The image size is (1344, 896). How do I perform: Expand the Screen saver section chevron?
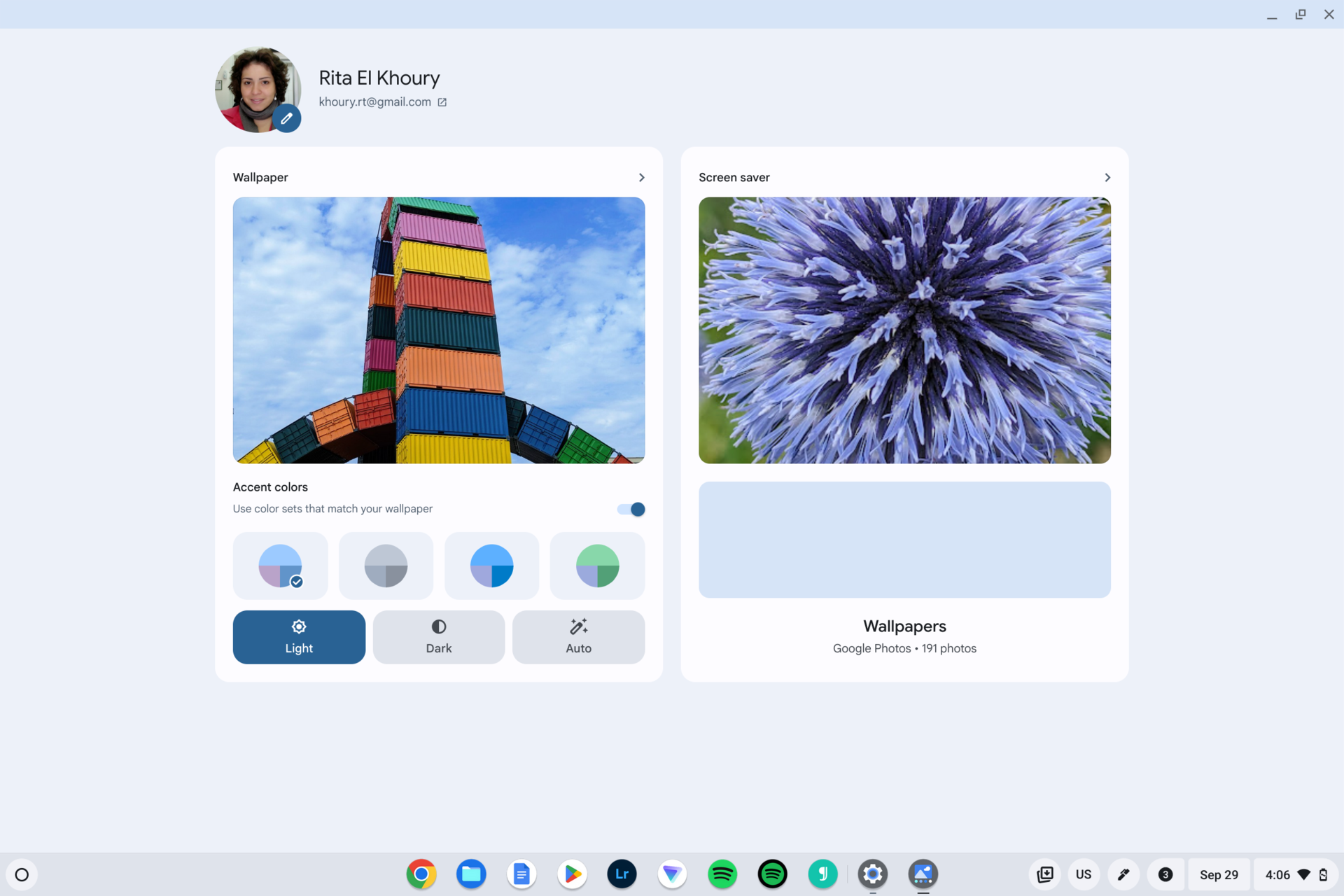(1107, 178)
